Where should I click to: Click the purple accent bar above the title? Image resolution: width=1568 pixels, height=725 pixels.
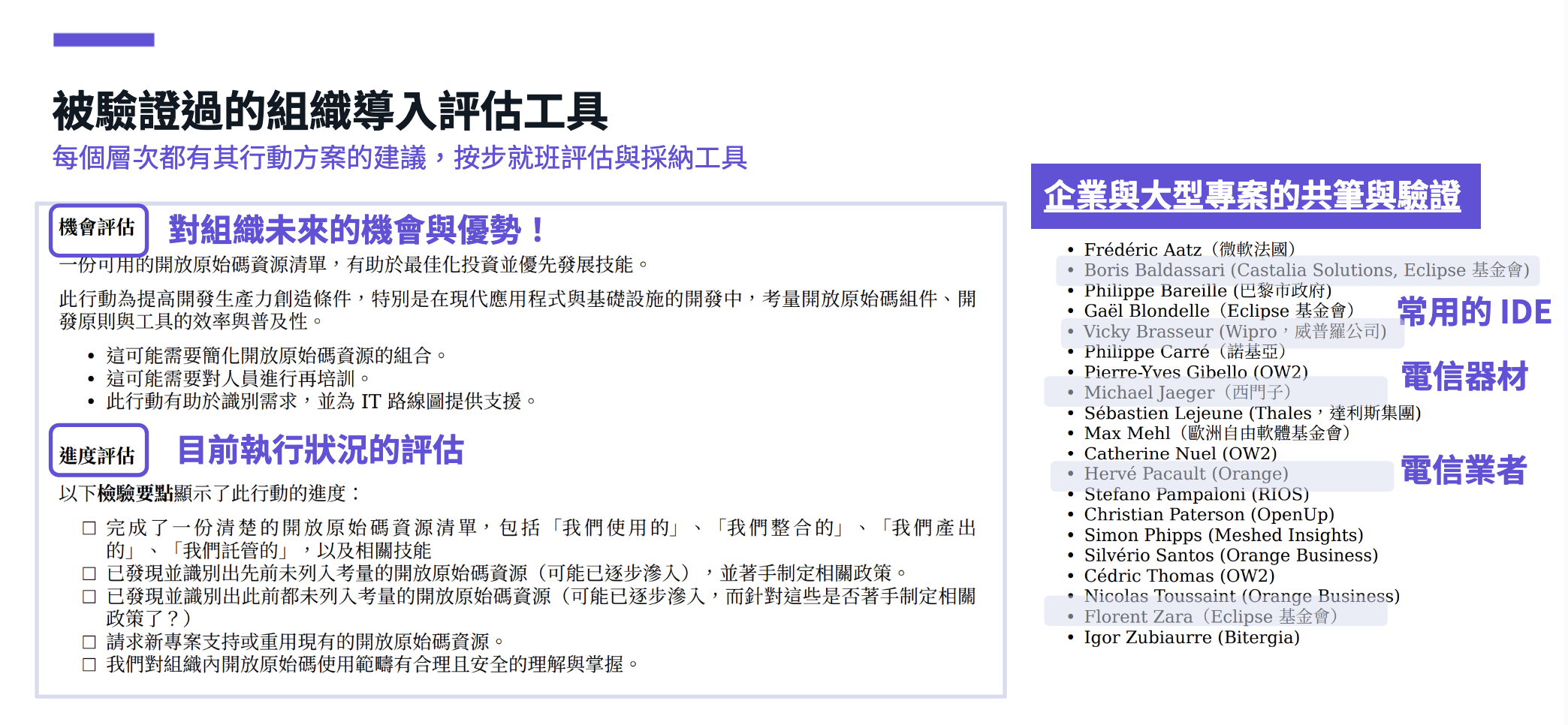[x=104, y=40]
